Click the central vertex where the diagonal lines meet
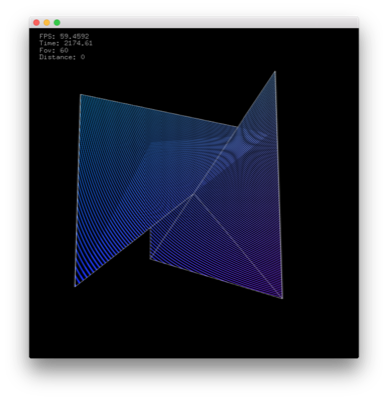388x400 pixels. pos(193,194)
